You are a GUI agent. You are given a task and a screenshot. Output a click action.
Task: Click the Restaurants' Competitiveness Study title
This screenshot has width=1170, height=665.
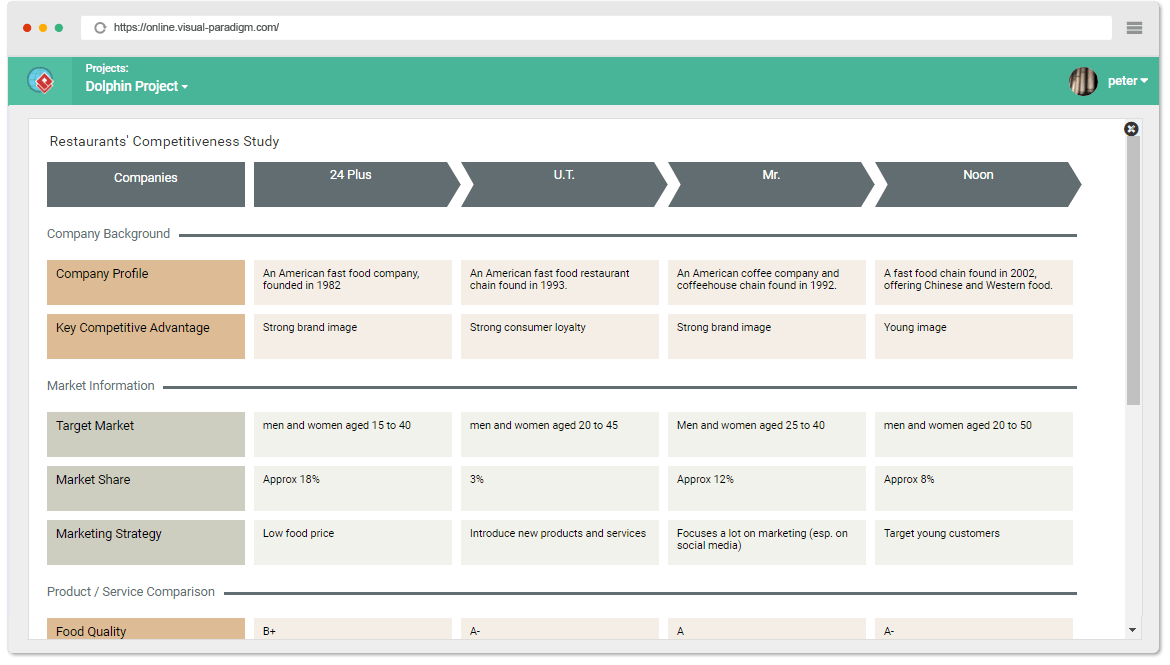tap(162, 141)
